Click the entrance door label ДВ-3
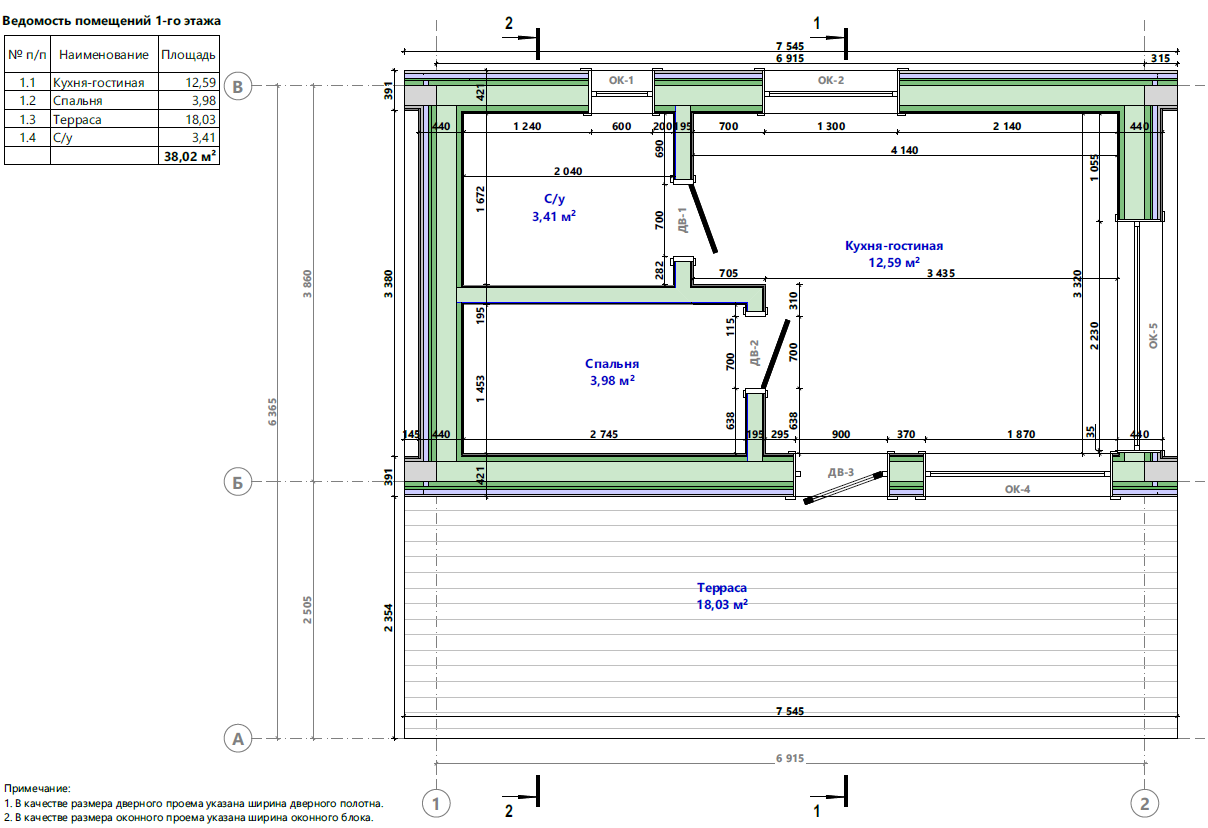This screenshot has height=828, width=1208. click(841, 472)
